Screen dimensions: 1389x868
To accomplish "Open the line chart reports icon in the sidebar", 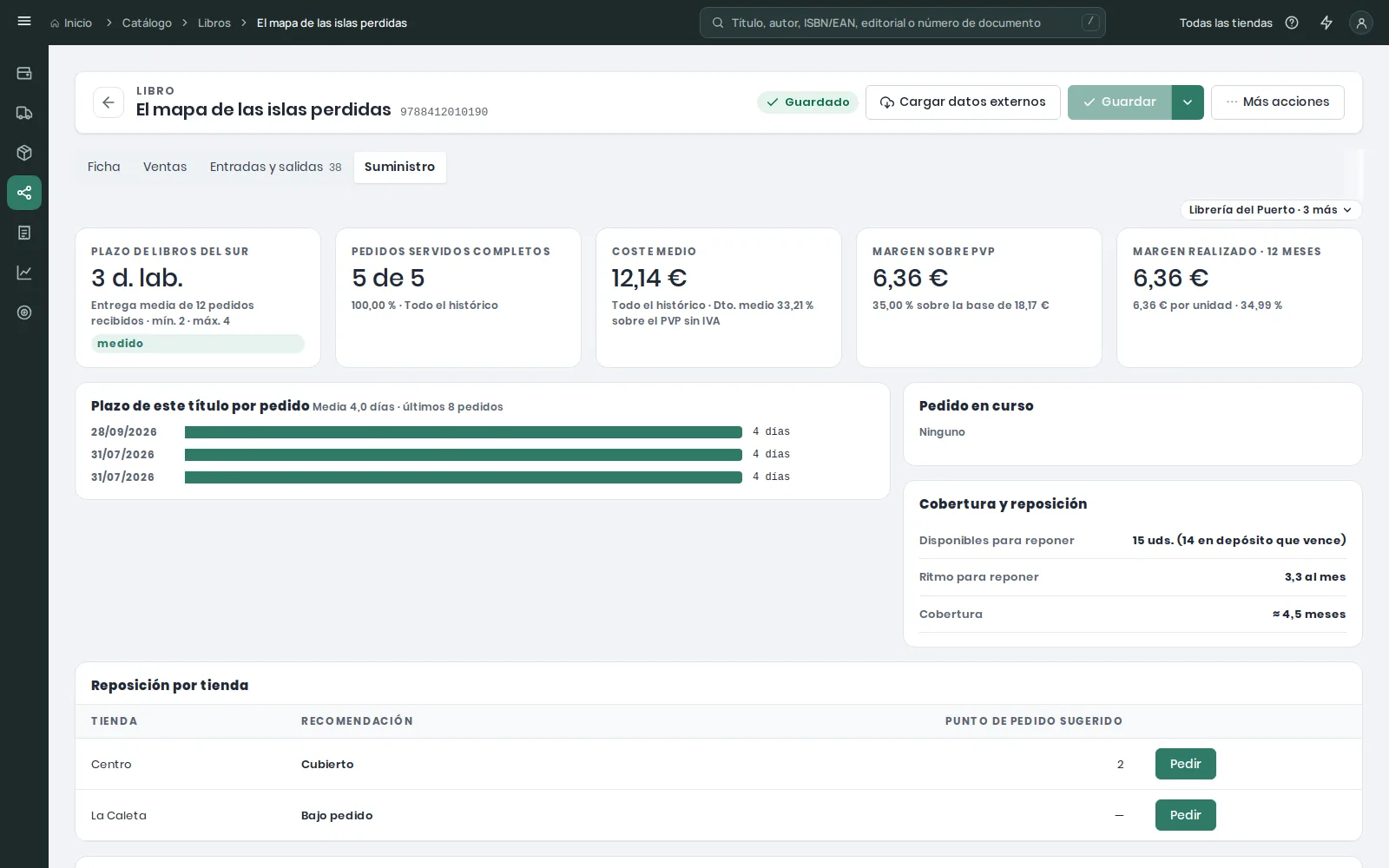I will (24, 273).
